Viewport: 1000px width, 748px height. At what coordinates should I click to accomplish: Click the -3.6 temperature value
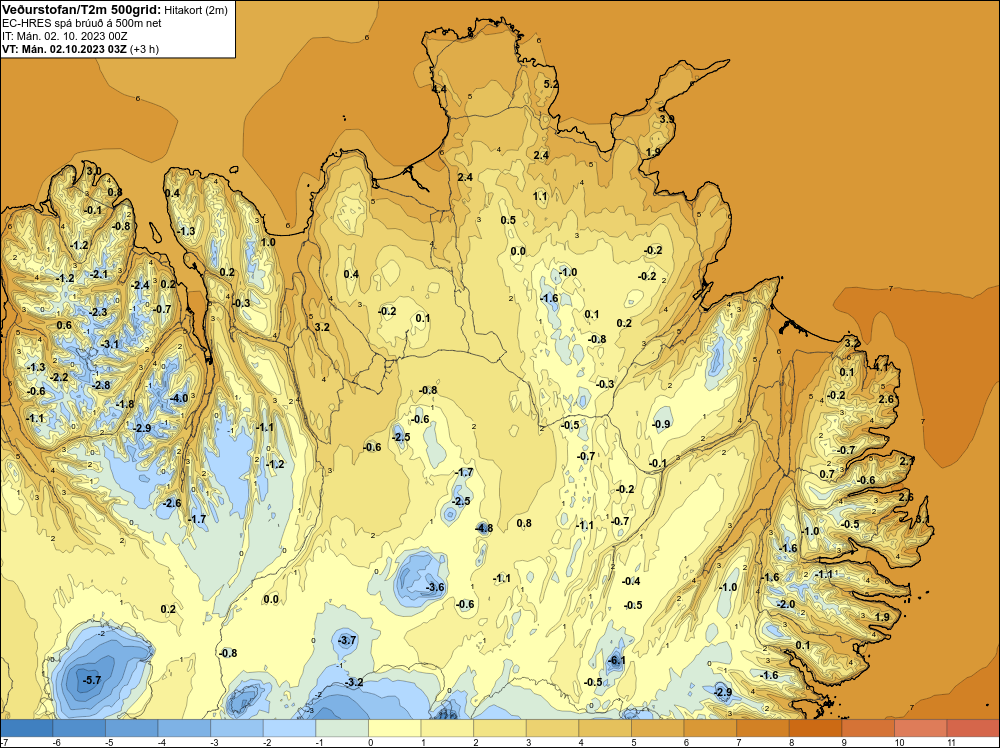pos(435,587)
